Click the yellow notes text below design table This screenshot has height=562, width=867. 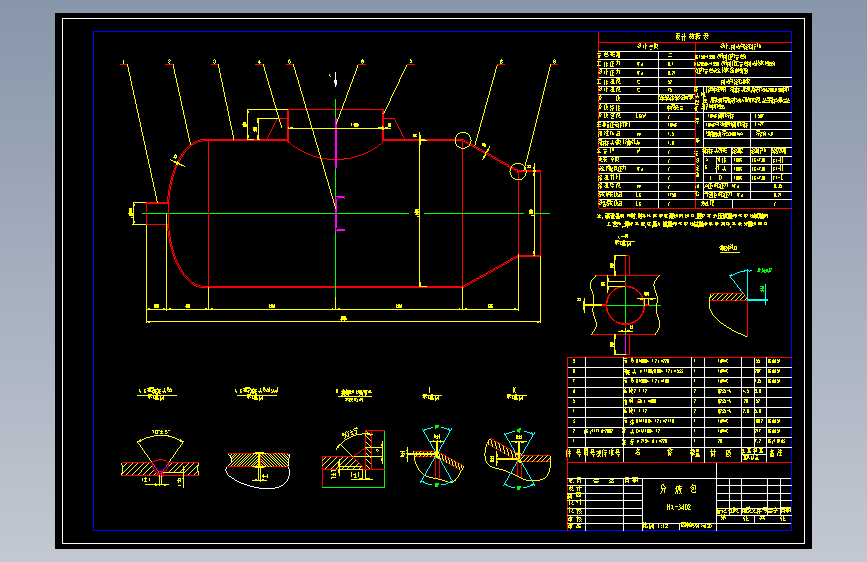683,220
